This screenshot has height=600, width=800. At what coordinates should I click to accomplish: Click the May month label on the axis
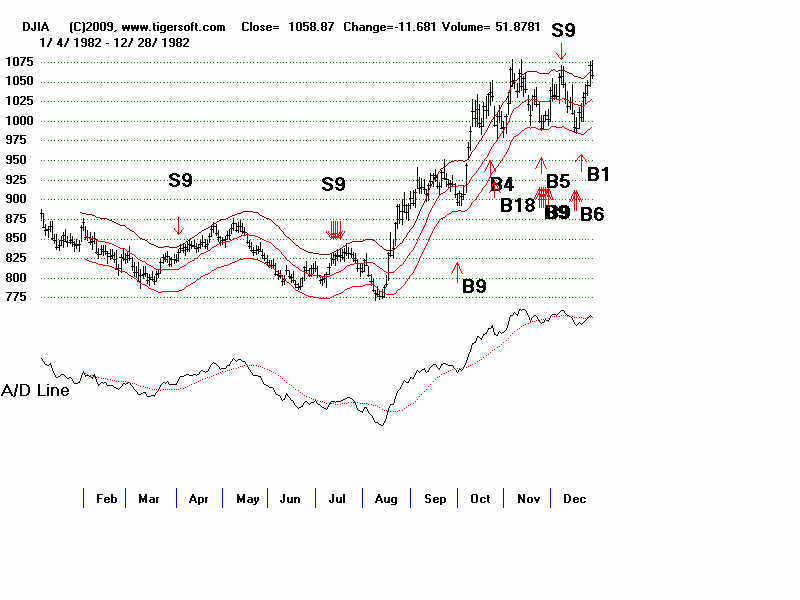click(x=247, y=498)
